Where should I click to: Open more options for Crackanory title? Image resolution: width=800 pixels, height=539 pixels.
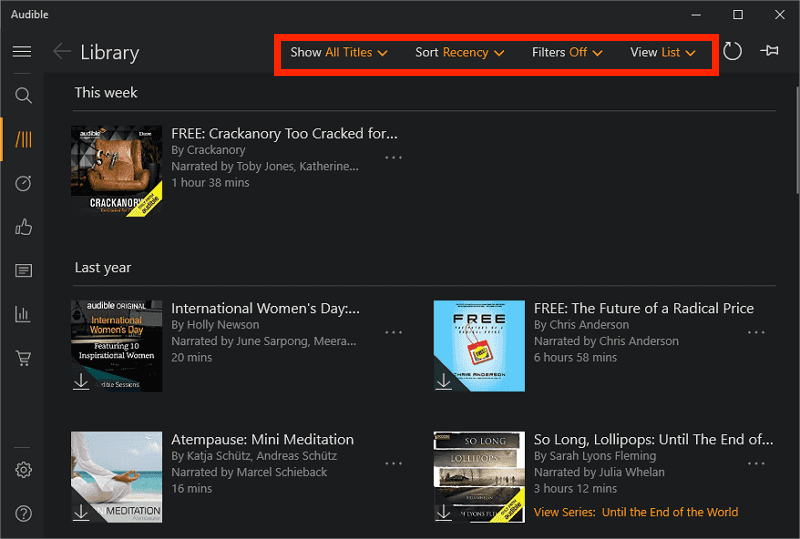coord(393,158)
